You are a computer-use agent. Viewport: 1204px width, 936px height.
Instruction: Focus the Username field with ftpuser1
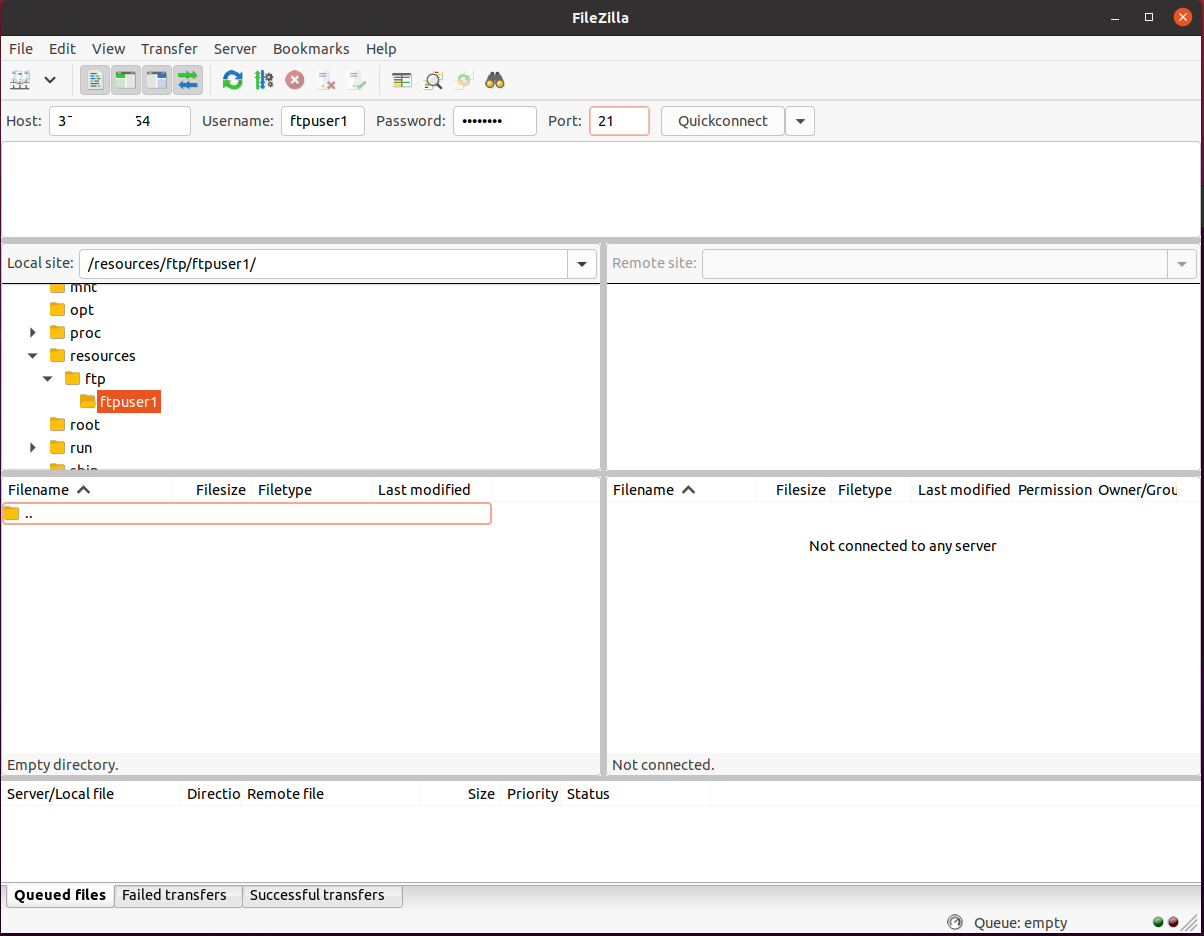click(x=323, y=121)
